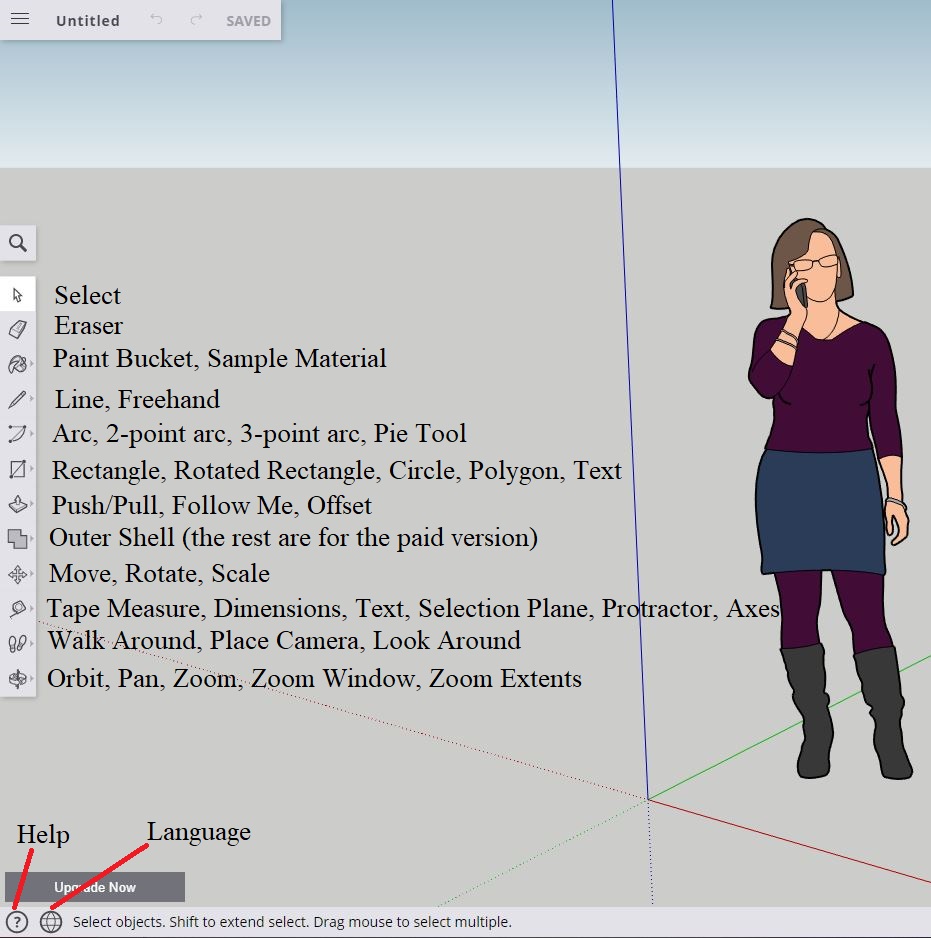Click the Redo arrow
Viewport: 931px width, 938px height.
tap(196, 20)
